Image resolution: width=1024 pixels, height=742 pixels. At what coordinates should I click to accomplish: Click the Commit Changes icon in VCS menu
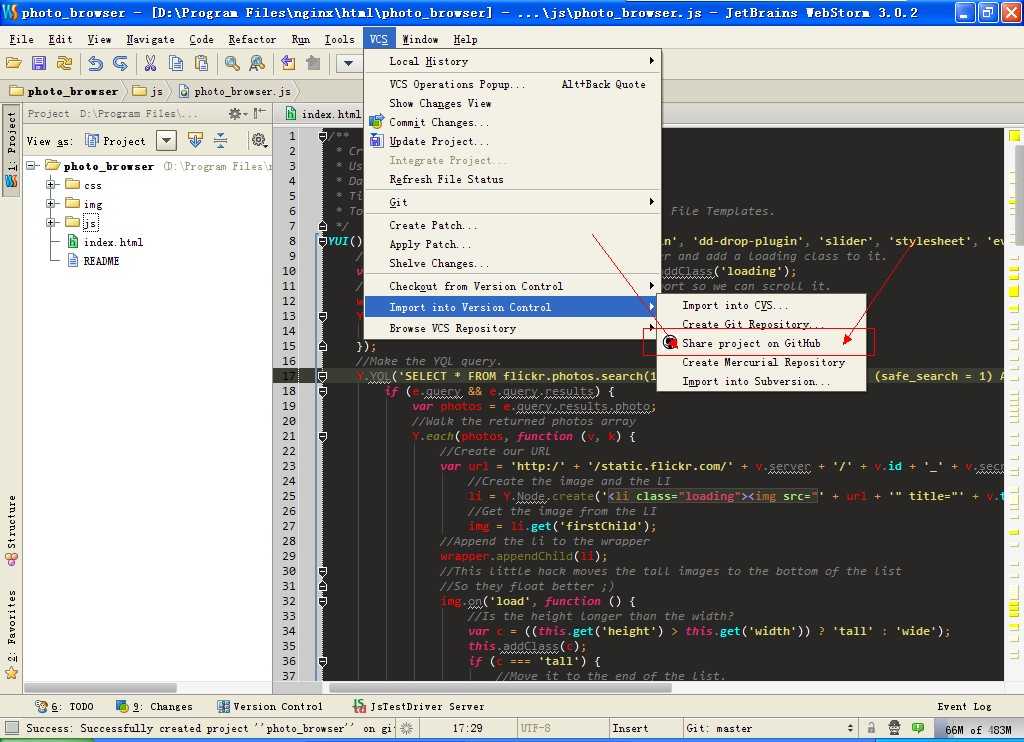pos(376,122)
